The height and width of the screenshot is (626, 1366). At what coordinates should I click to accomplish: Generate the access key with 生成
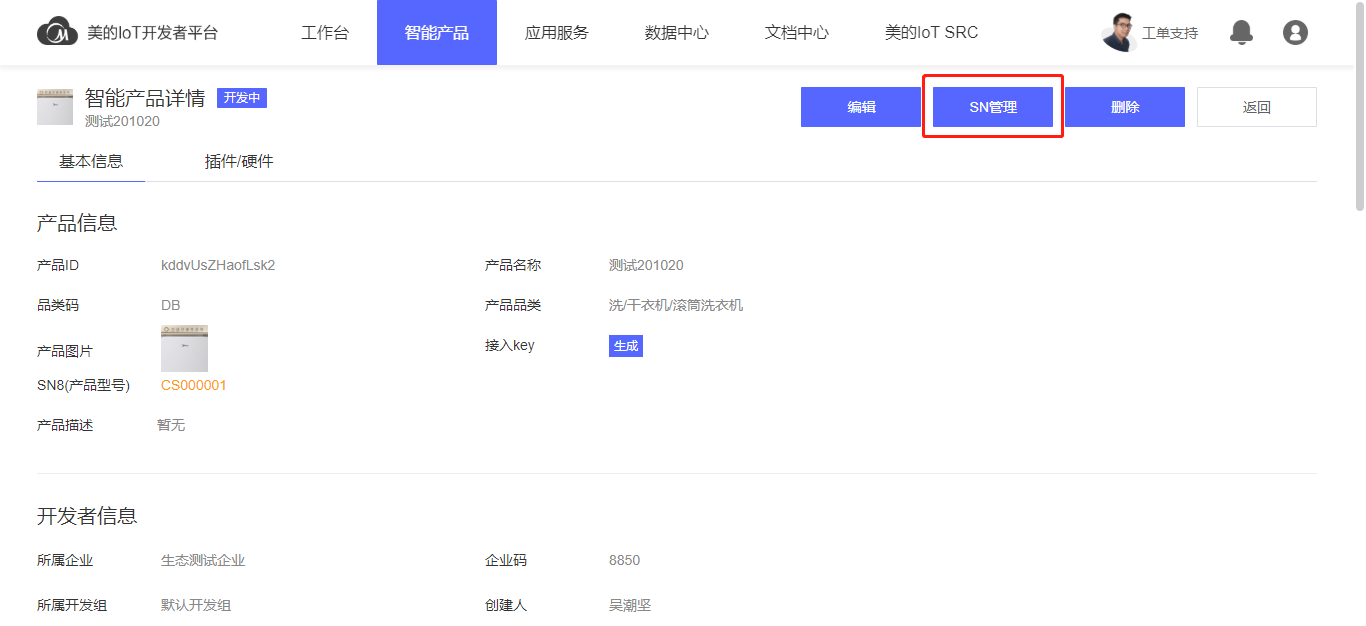coord(626,346)
